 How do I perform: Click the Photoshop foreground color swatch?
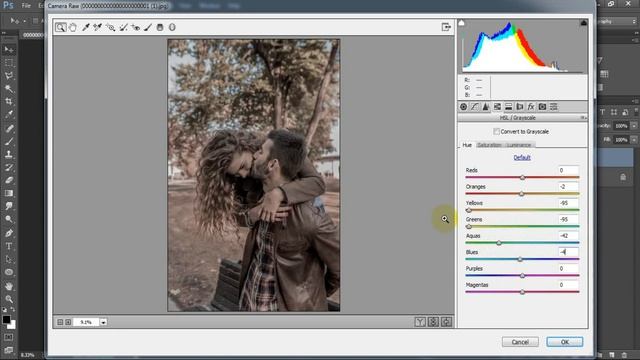pos(6,320)
